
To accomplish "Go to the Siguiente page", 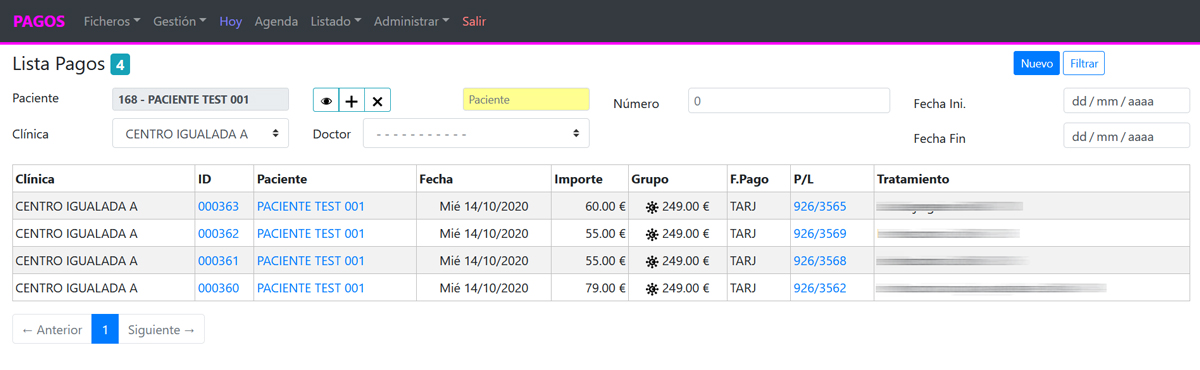I will pyautogui.click(x=161, y=329).
